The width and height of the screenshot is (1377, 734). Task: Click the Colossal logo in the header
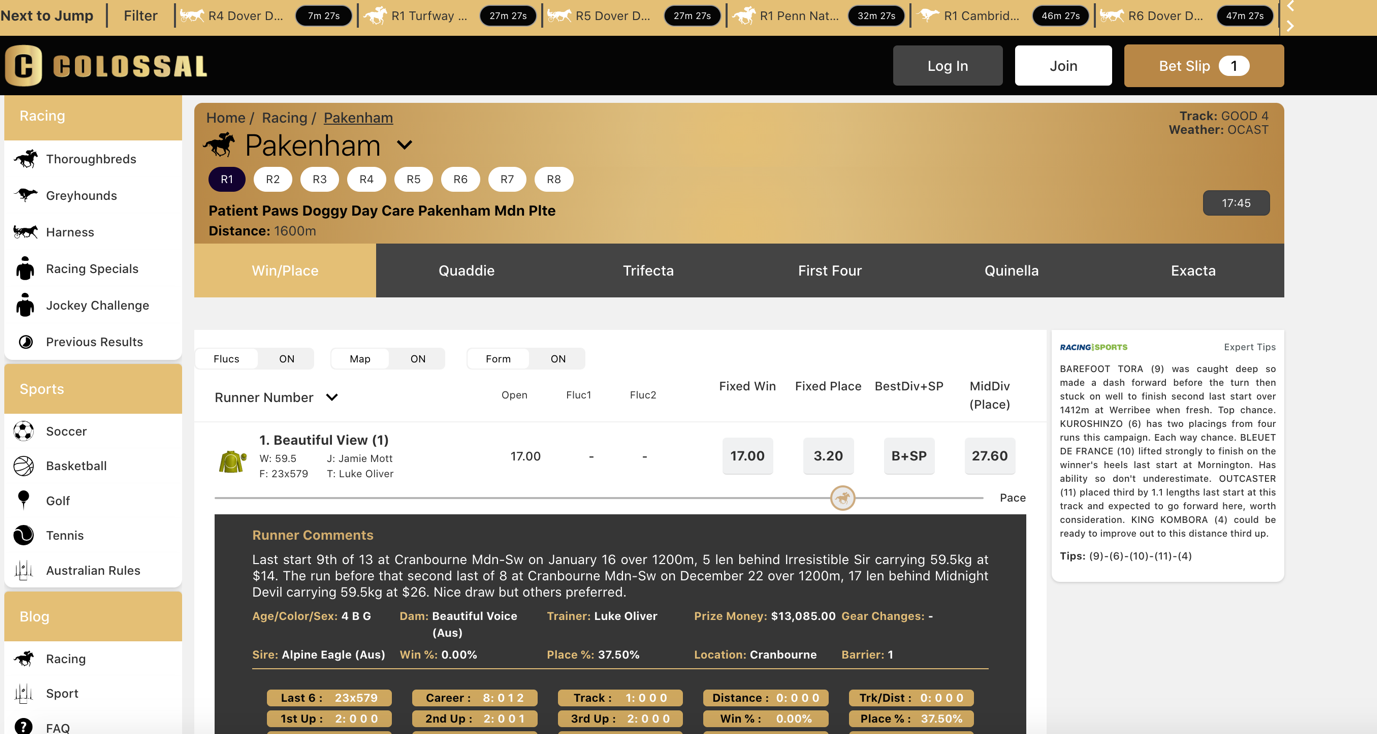pyautogui.click(x=106, y=66)
